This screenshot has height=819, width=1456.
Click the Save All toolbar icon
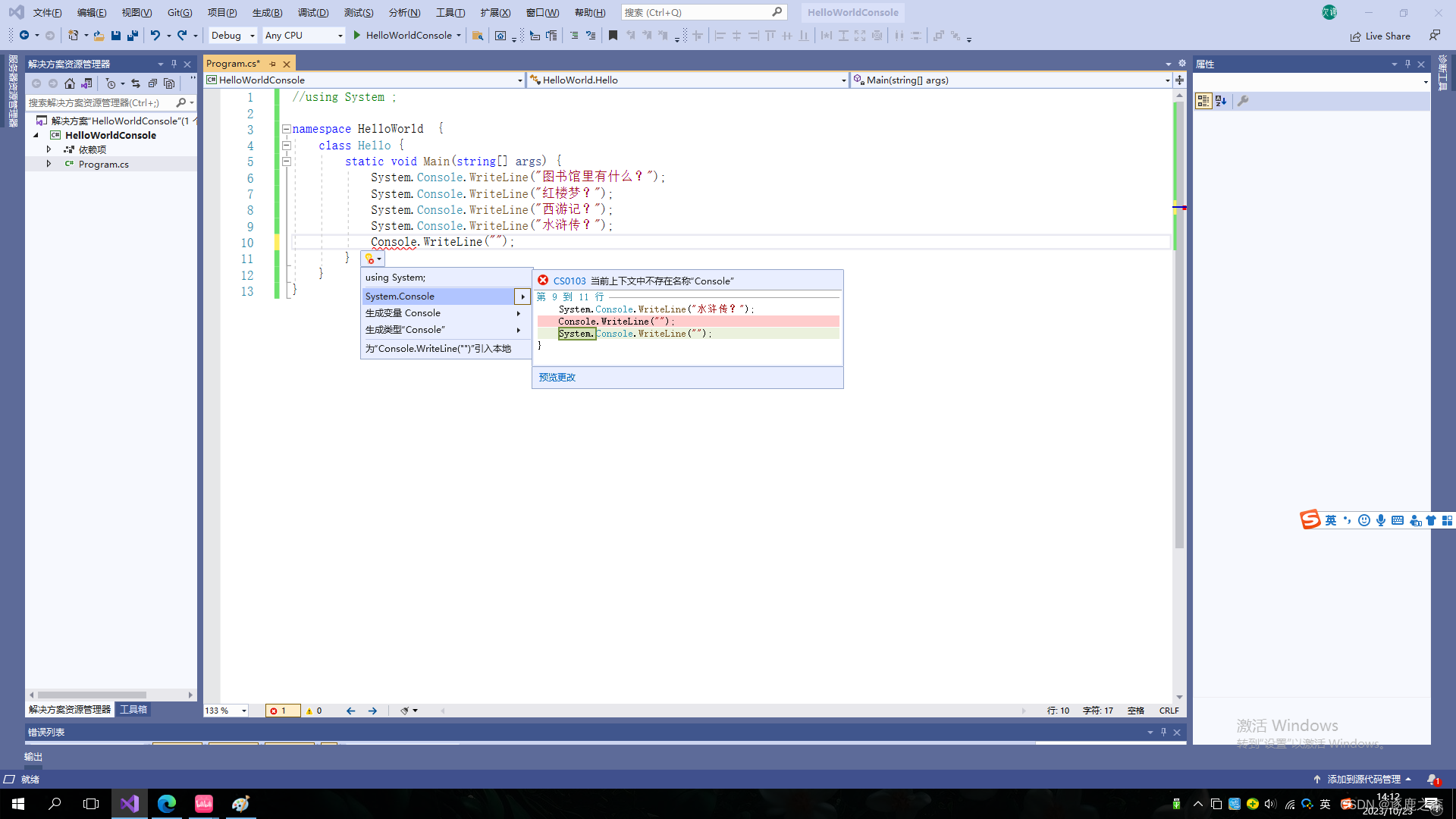133,35
